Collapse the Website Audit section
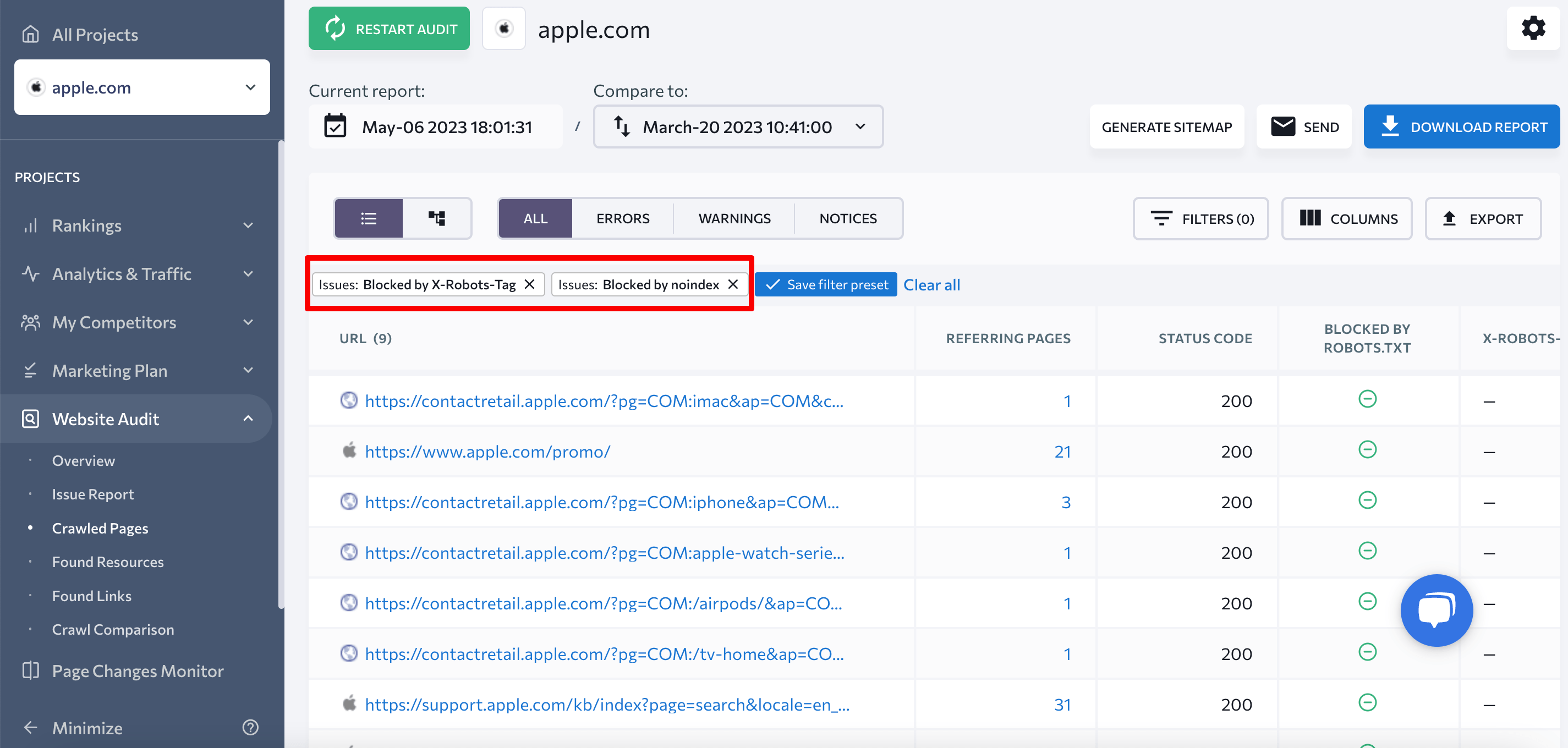Screen dimensions: 1568x748 pos(248,419)
